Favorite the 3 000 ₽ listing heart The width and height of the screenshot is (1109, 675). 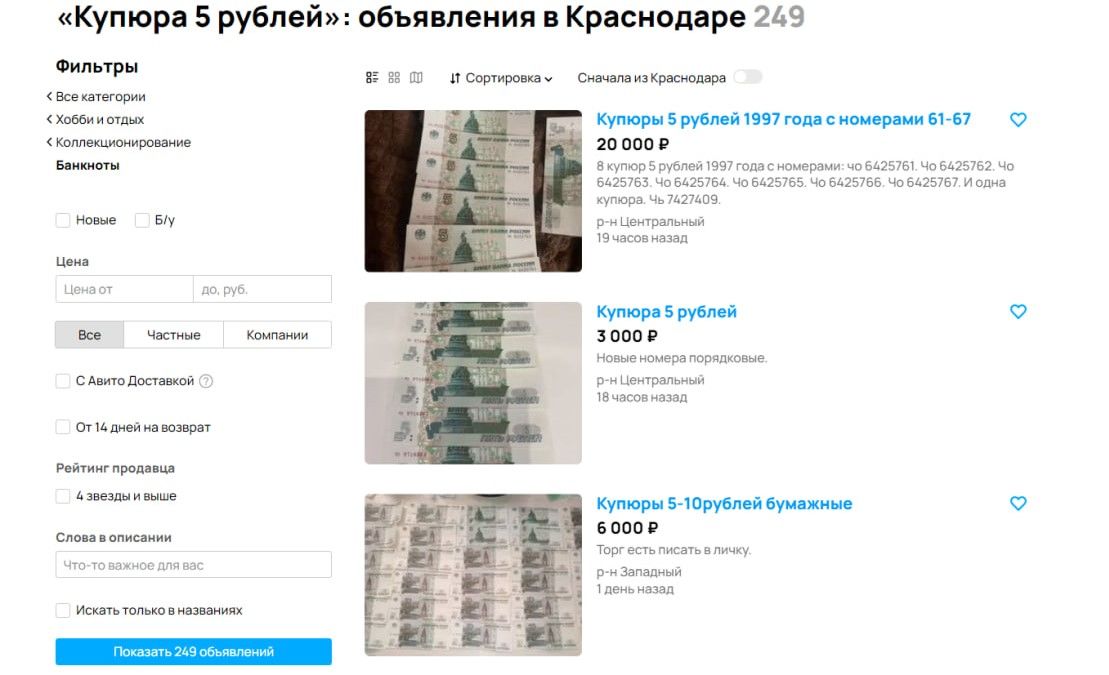(1018, 311)
